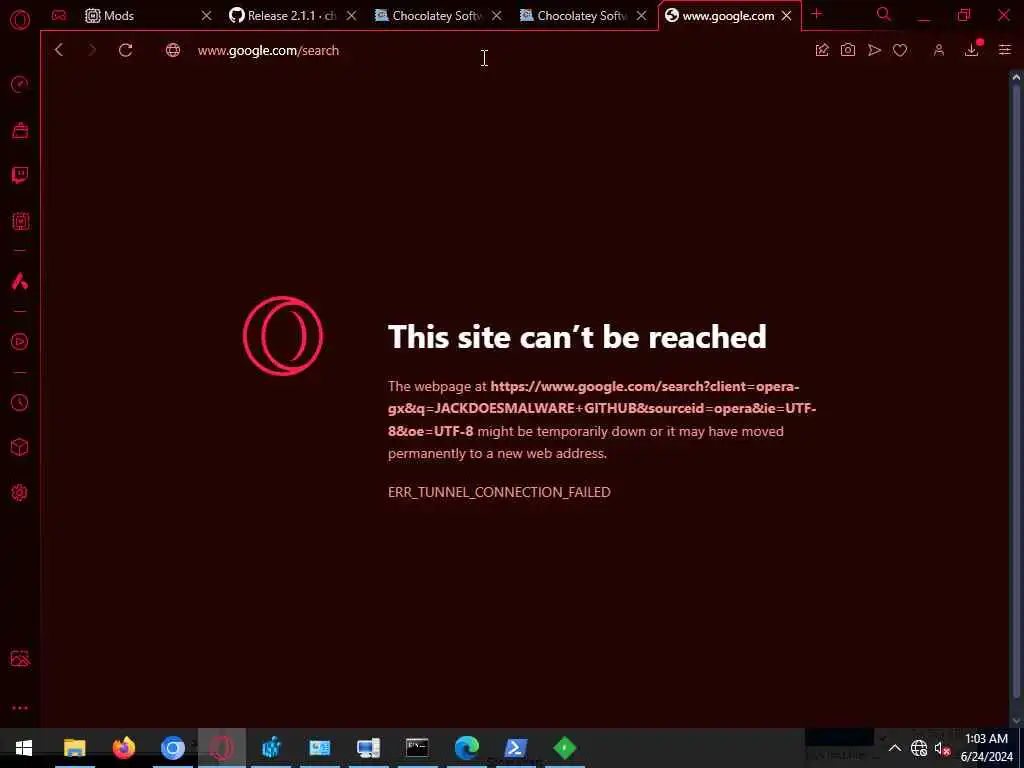Open Easy Setup menu in toolbar

1005,50
